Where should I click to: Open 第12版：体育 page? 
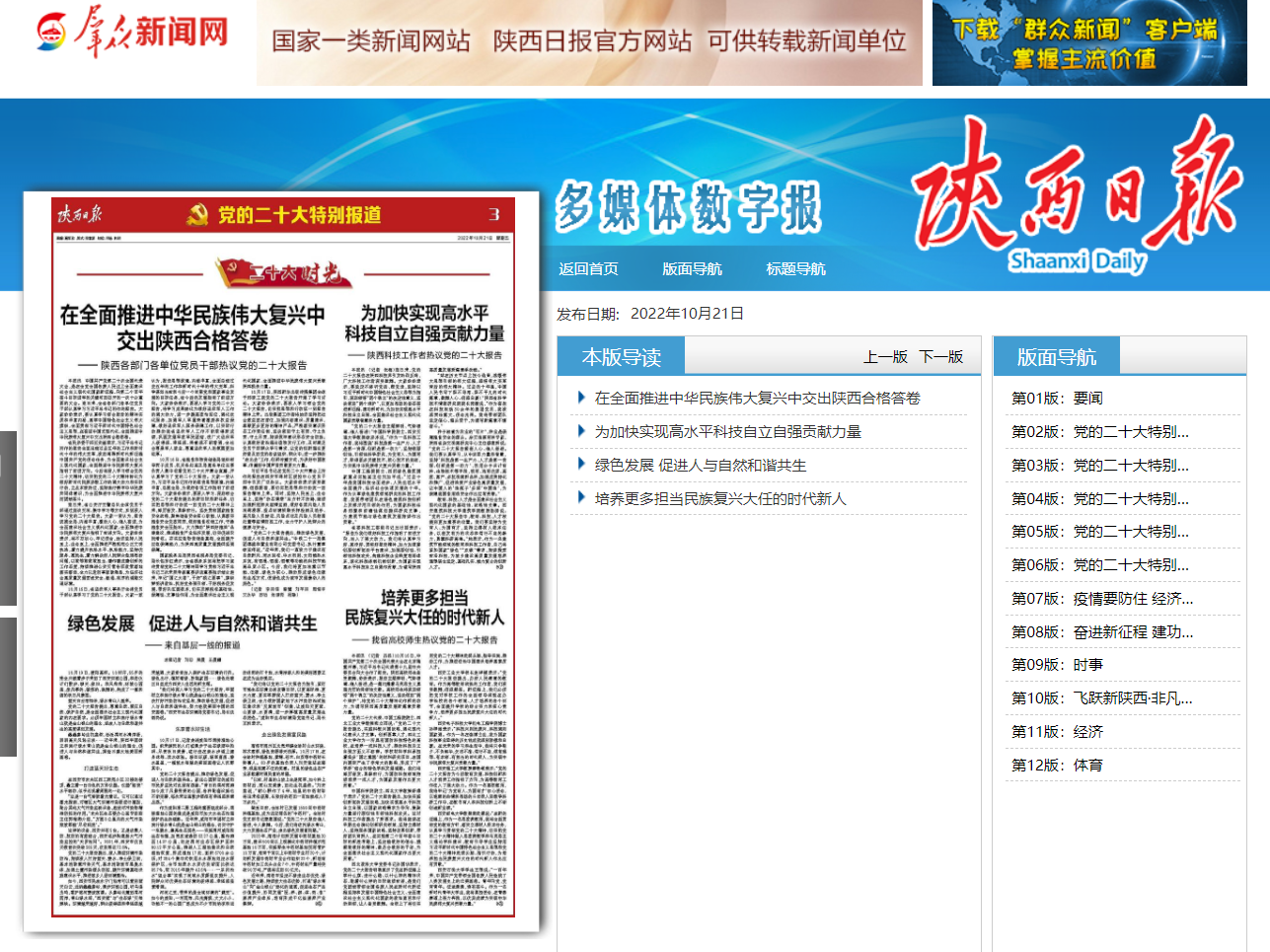tap(1057, 765)
